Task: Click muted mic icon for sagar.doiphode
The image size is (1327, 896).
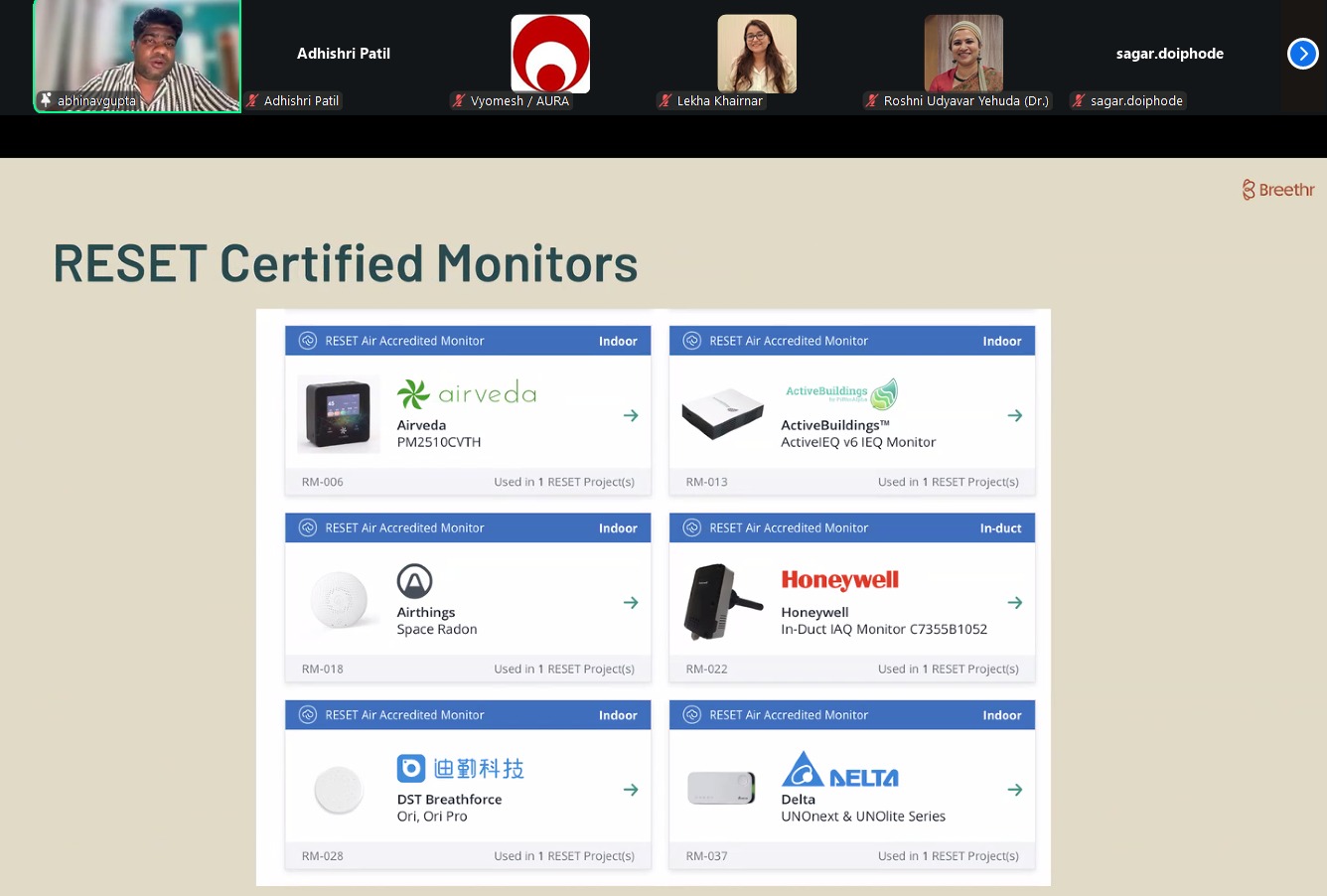Action: pos(1079,101)
